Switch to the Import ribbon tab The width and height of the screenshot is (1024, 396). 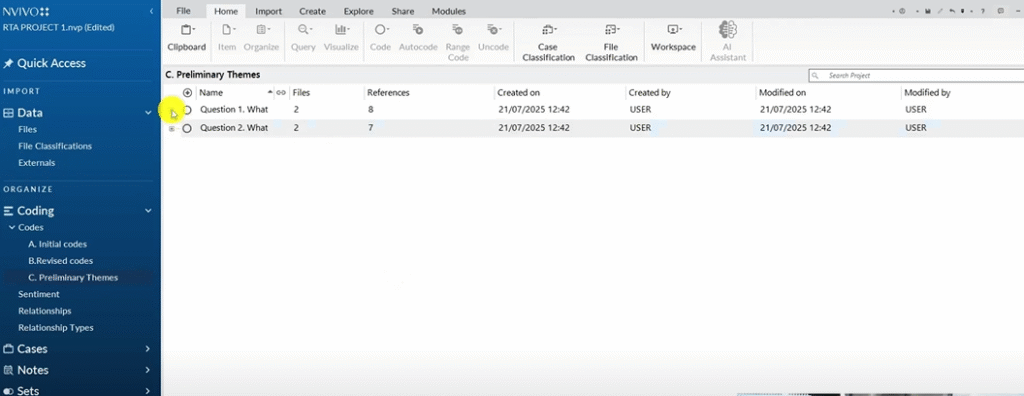pos(268,11)
